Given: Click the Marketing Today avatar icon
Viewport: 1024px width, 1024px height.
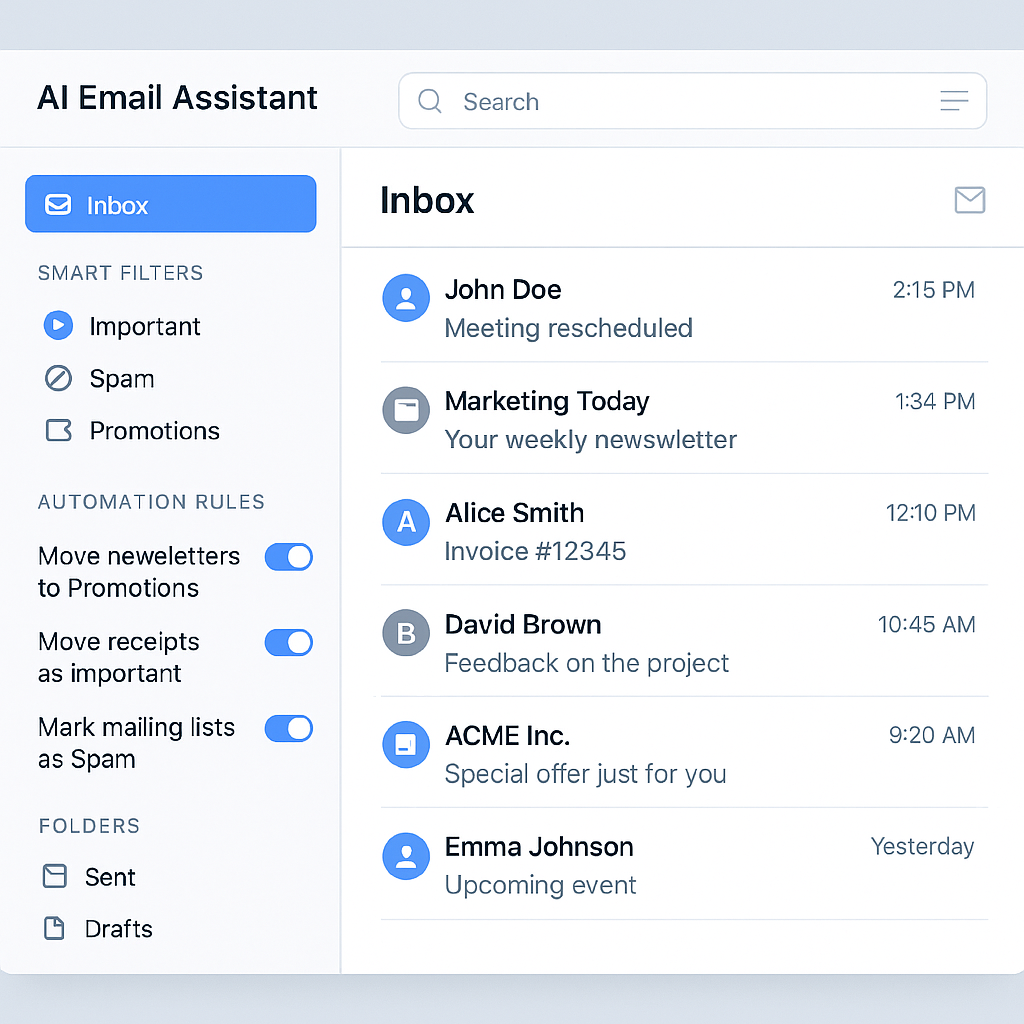Looking at the screenshot, I should pyautogui.click(x=406, y=410).
